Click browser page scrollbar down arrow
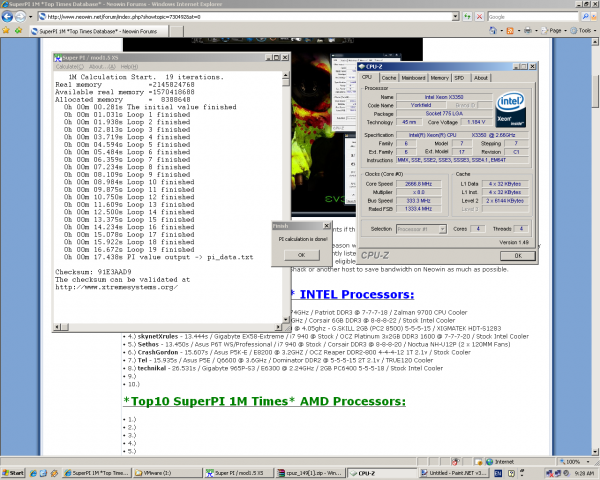 pos(595,451)
